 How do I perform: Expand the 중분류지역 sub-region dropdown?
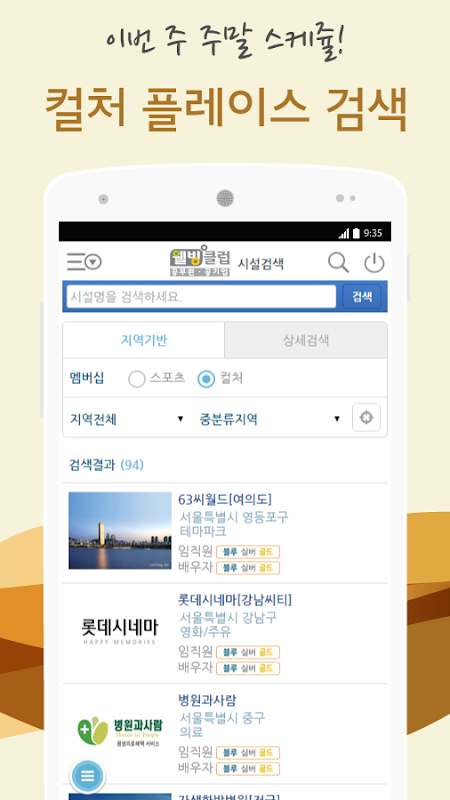[x=269, y=419]
